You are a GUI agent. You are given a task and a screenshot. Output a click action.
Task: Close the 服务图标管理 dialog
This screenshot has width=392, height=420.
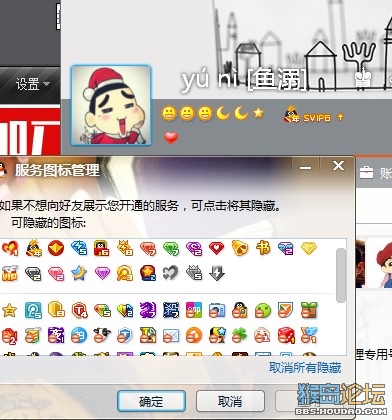(338, 166)
